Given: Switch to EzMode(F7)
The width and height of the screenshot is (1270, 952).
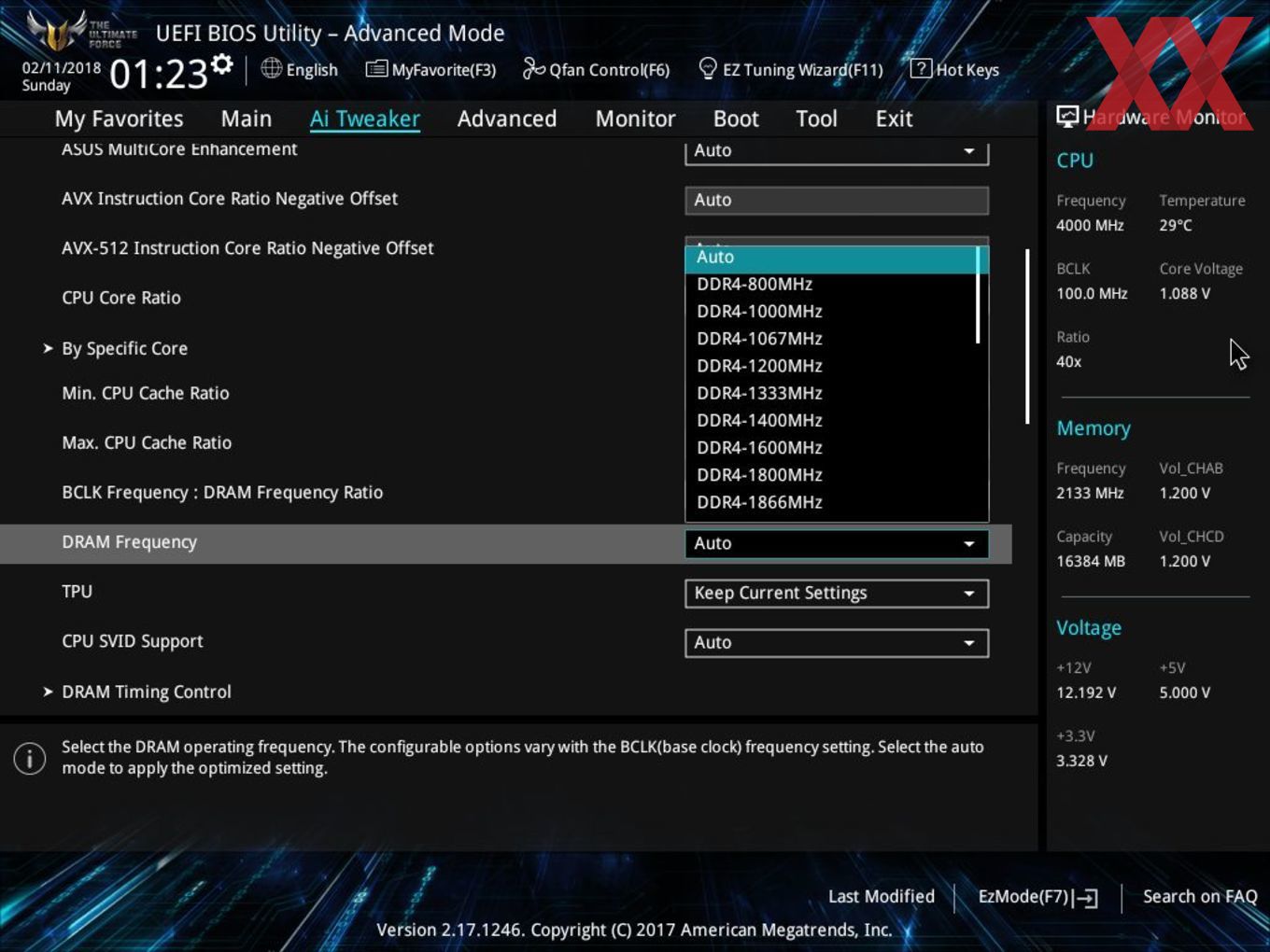Looking at the screenshot, I should point(1037,897).
